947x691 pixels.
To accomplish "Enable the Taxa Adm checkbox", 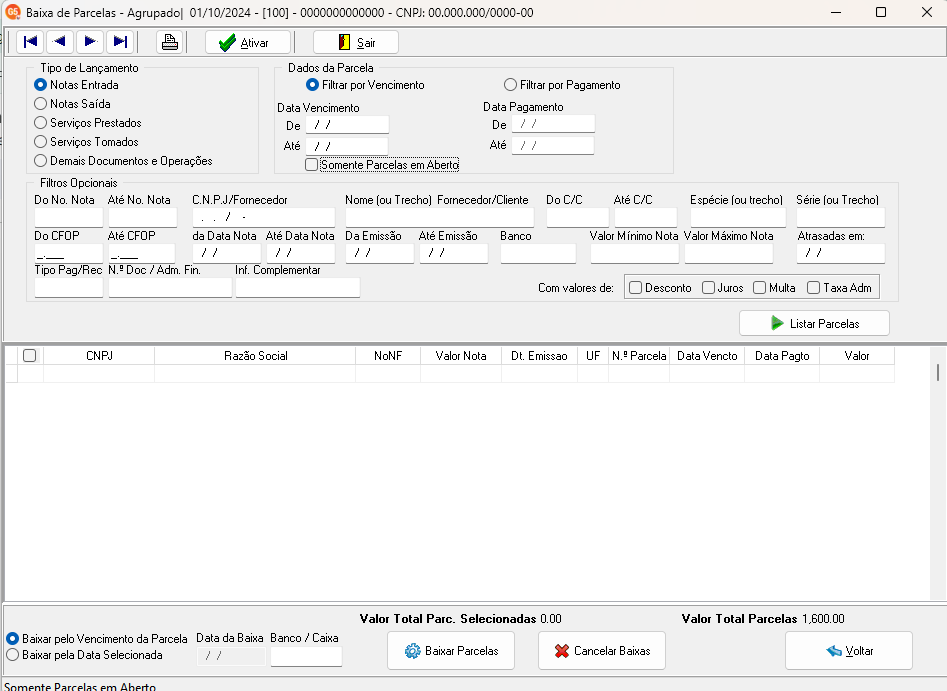I will 814,288.
